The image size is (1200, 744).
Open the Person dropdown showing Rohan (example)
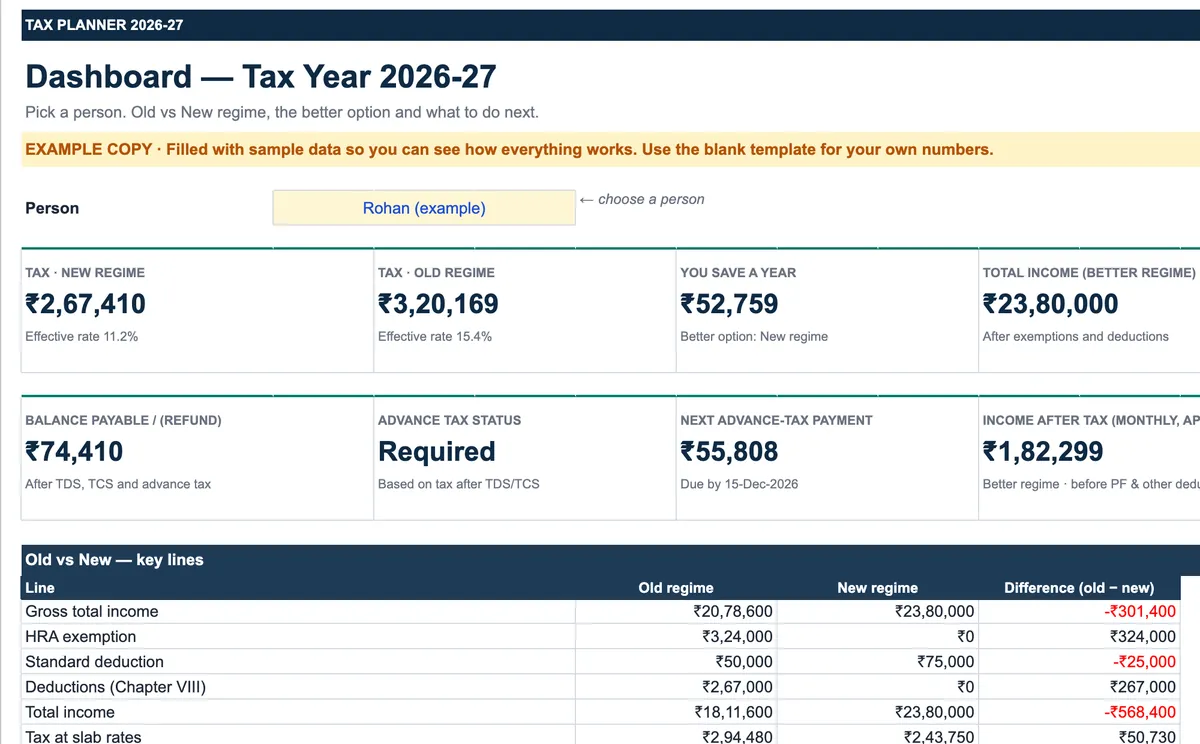pyautogui.click(x=424, y=208)
